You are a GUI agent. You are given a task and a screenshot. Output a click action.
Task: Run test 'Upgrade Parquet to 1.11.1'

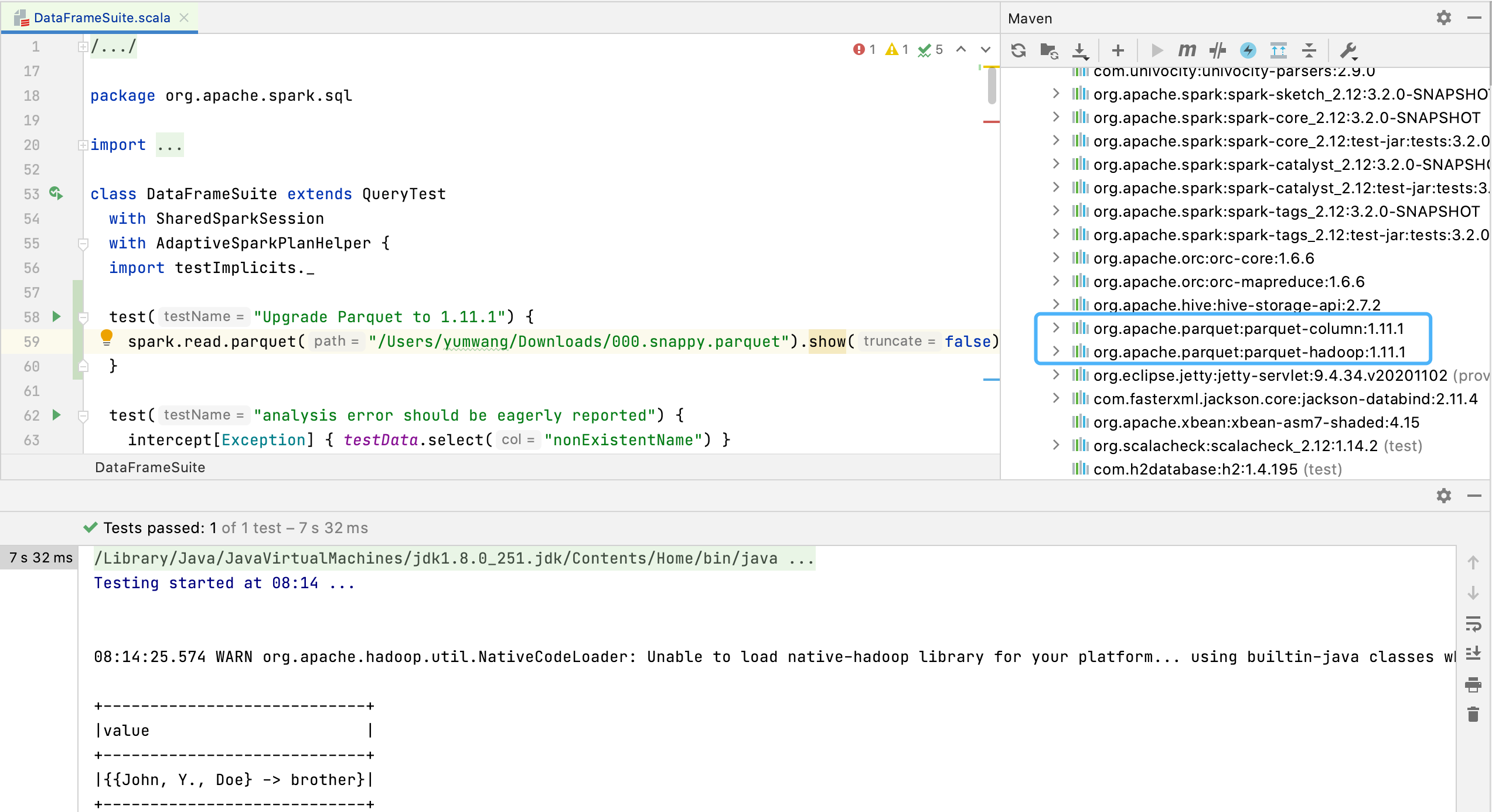[x=56, y=317]
